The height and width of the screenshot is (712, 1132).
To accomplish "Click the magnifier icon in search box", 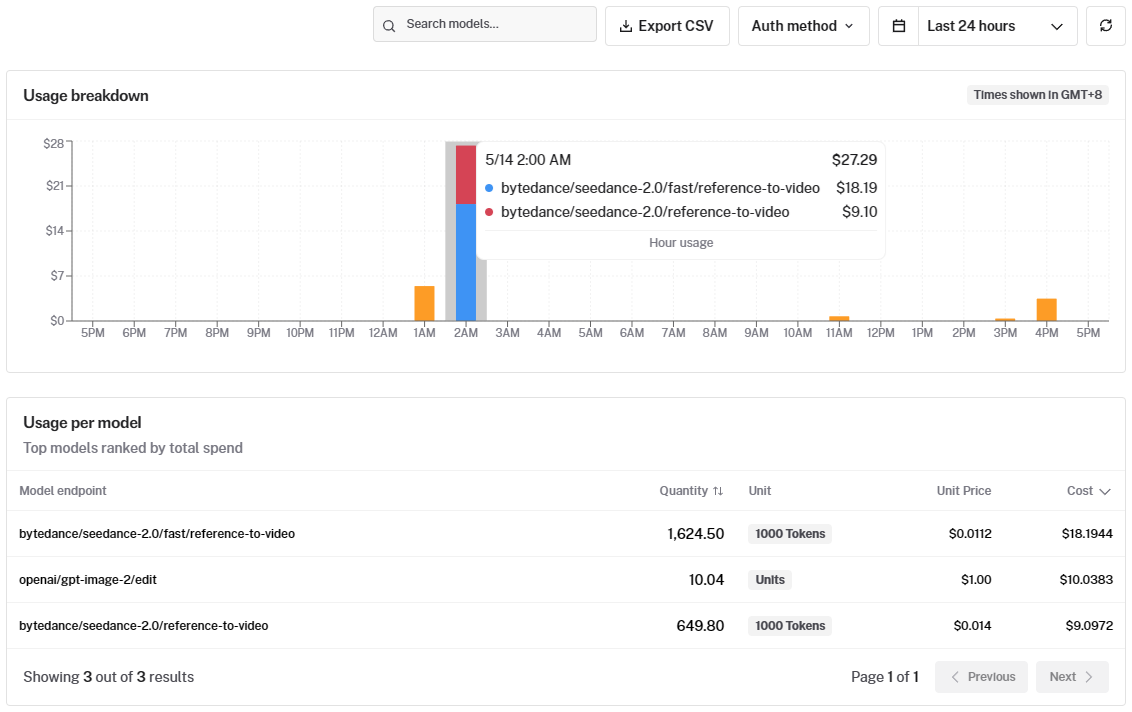I will click(389, 26).
